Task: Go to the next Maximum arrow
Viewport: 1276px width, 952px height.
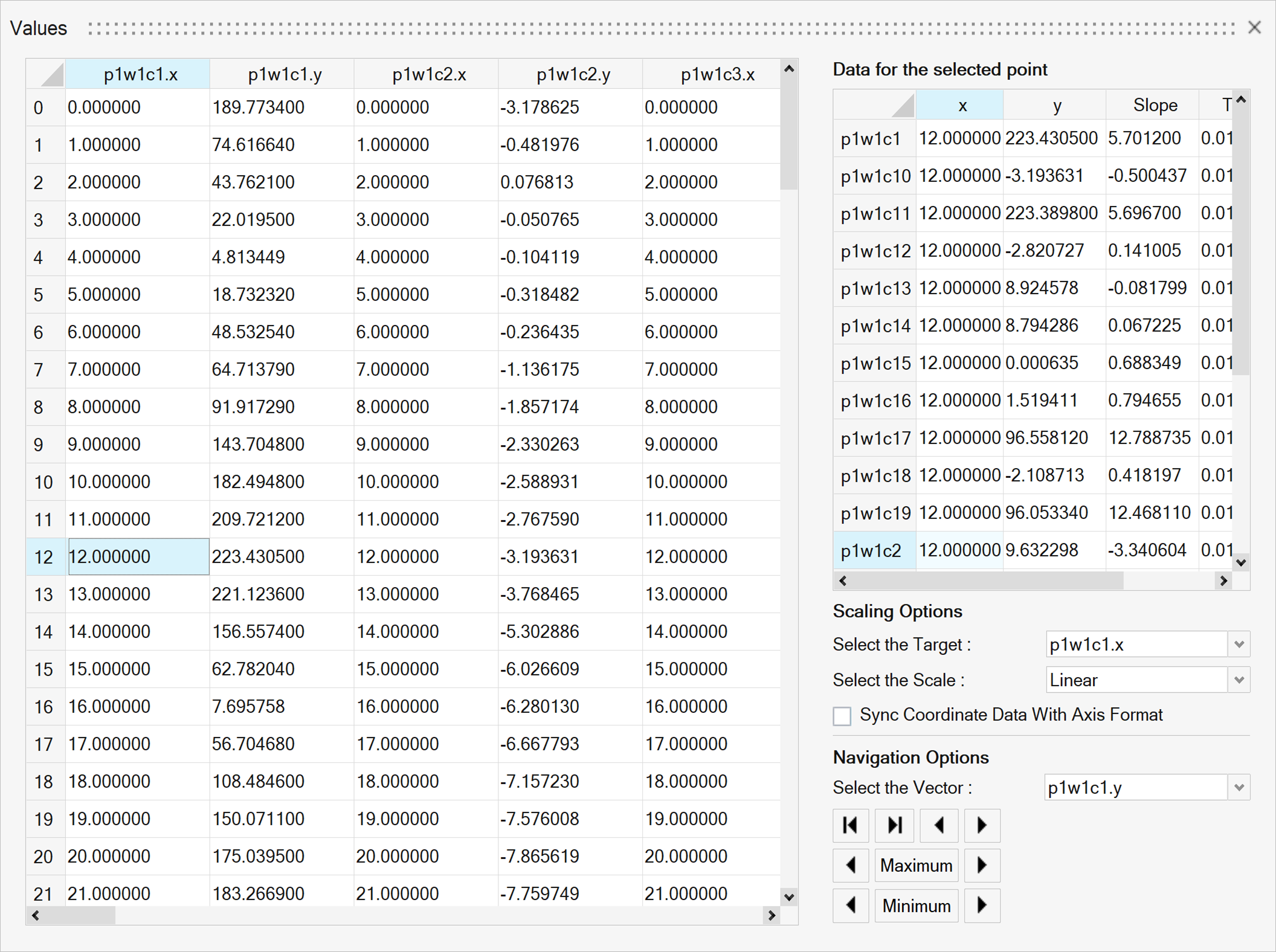Action: (982, 866)
